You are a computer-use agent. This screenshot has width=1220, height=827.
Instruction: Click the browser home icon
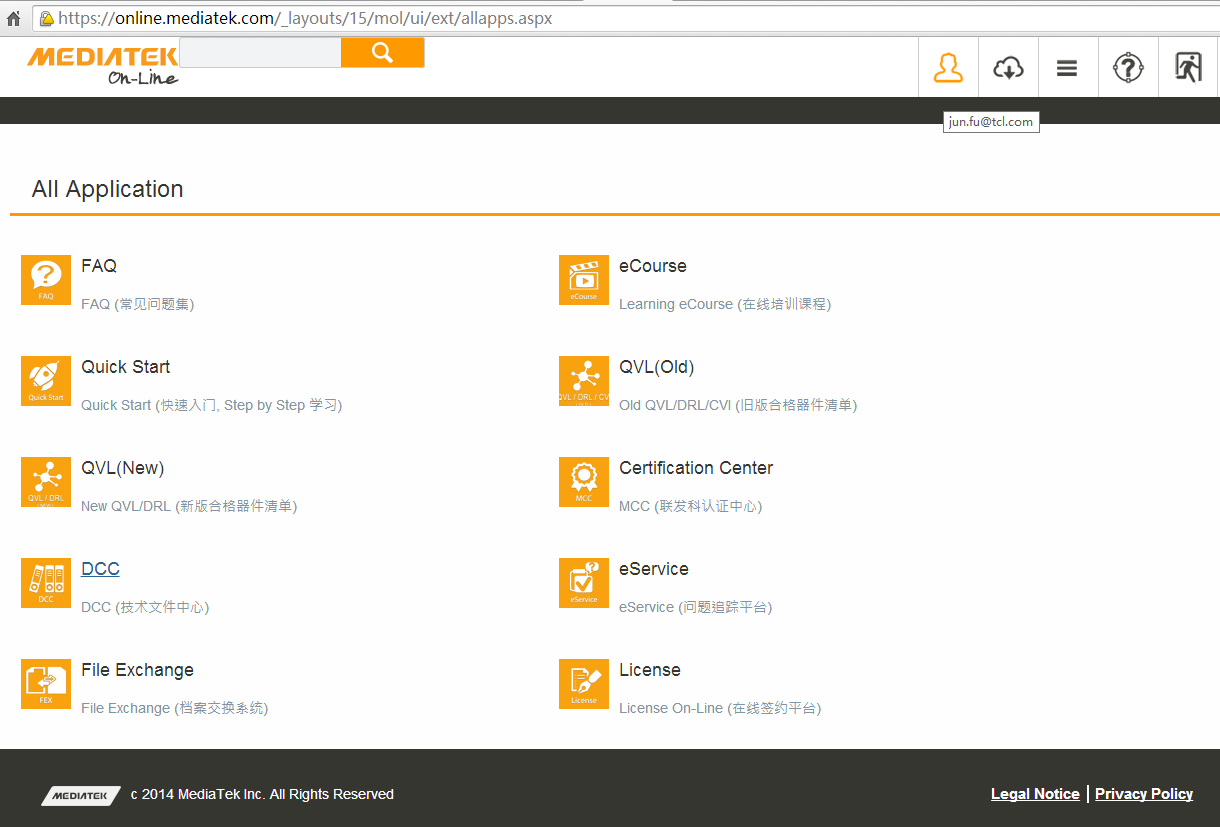click(x=14, y=18)
